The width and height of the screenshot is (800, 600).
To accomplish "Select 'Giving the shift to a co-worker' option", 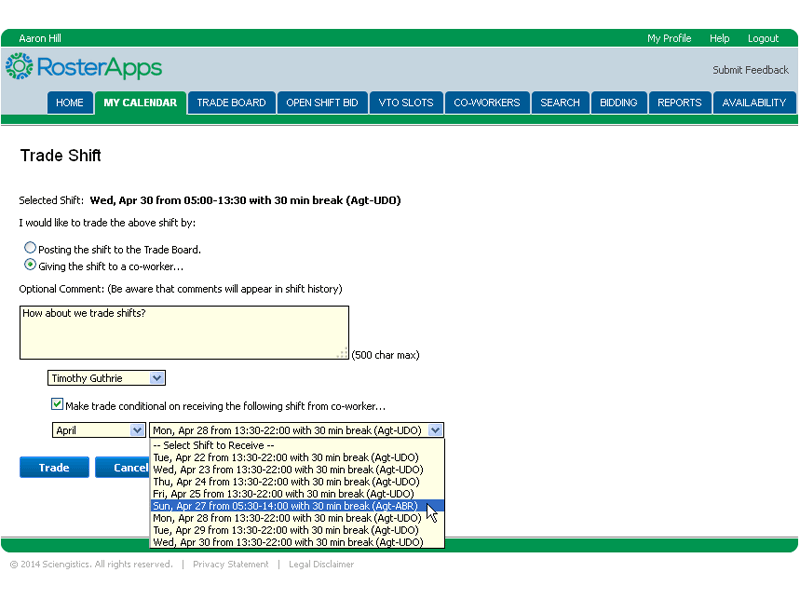I will click(30, 265).
